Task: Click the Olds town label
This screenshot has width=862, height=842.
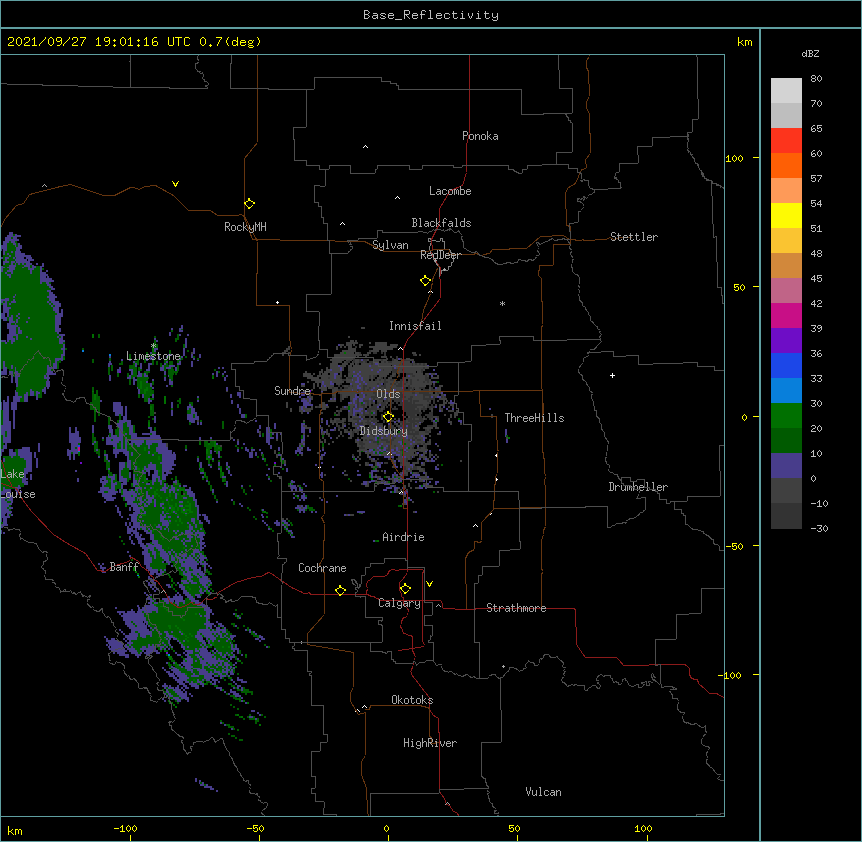Action: (388, 394)
